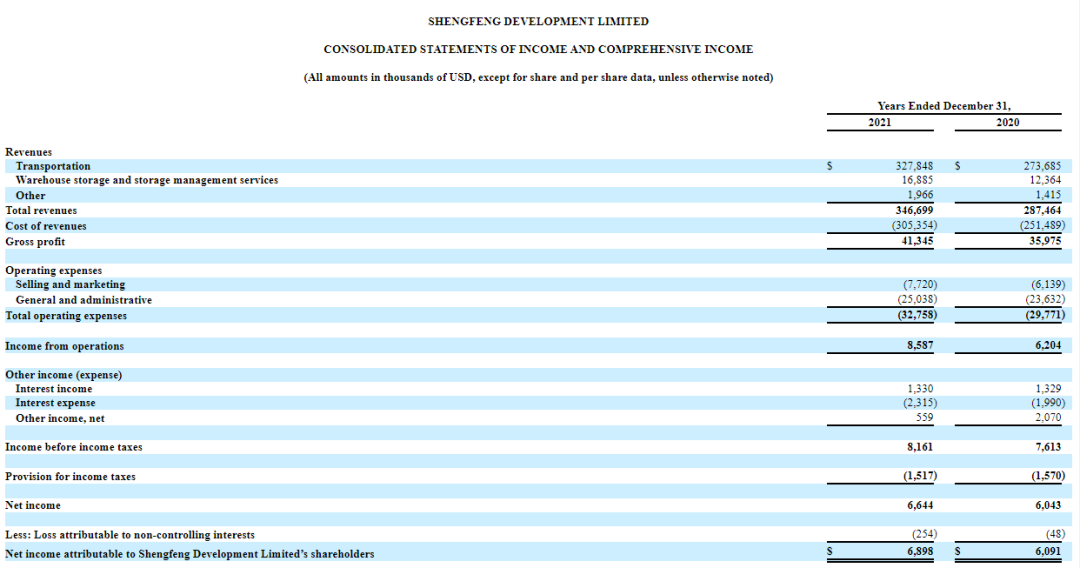1080x568 pixels.
Task: Select Gross profit 2020 value 35,975
Action: [1045, 241]
